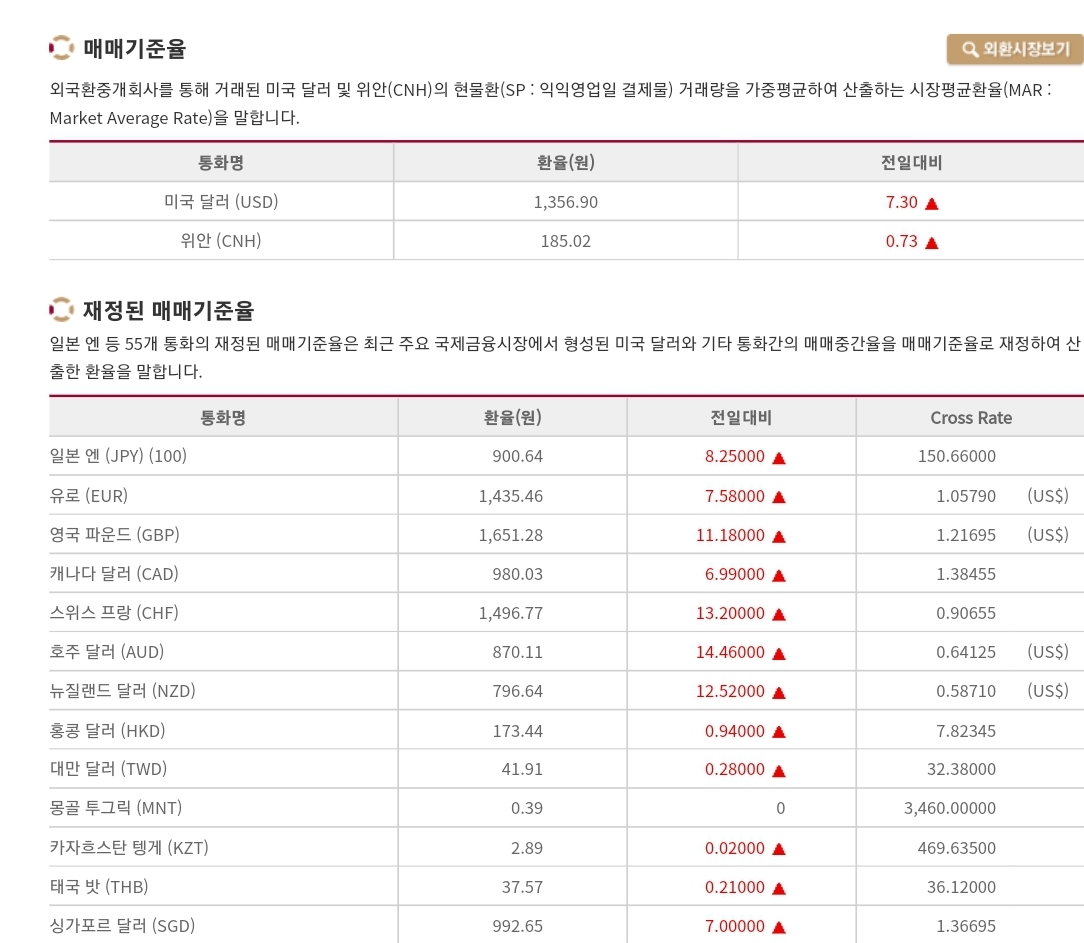Select the 유로 (EUR) row label
This screenshot has width=1084, height=943.
[88, 496]
